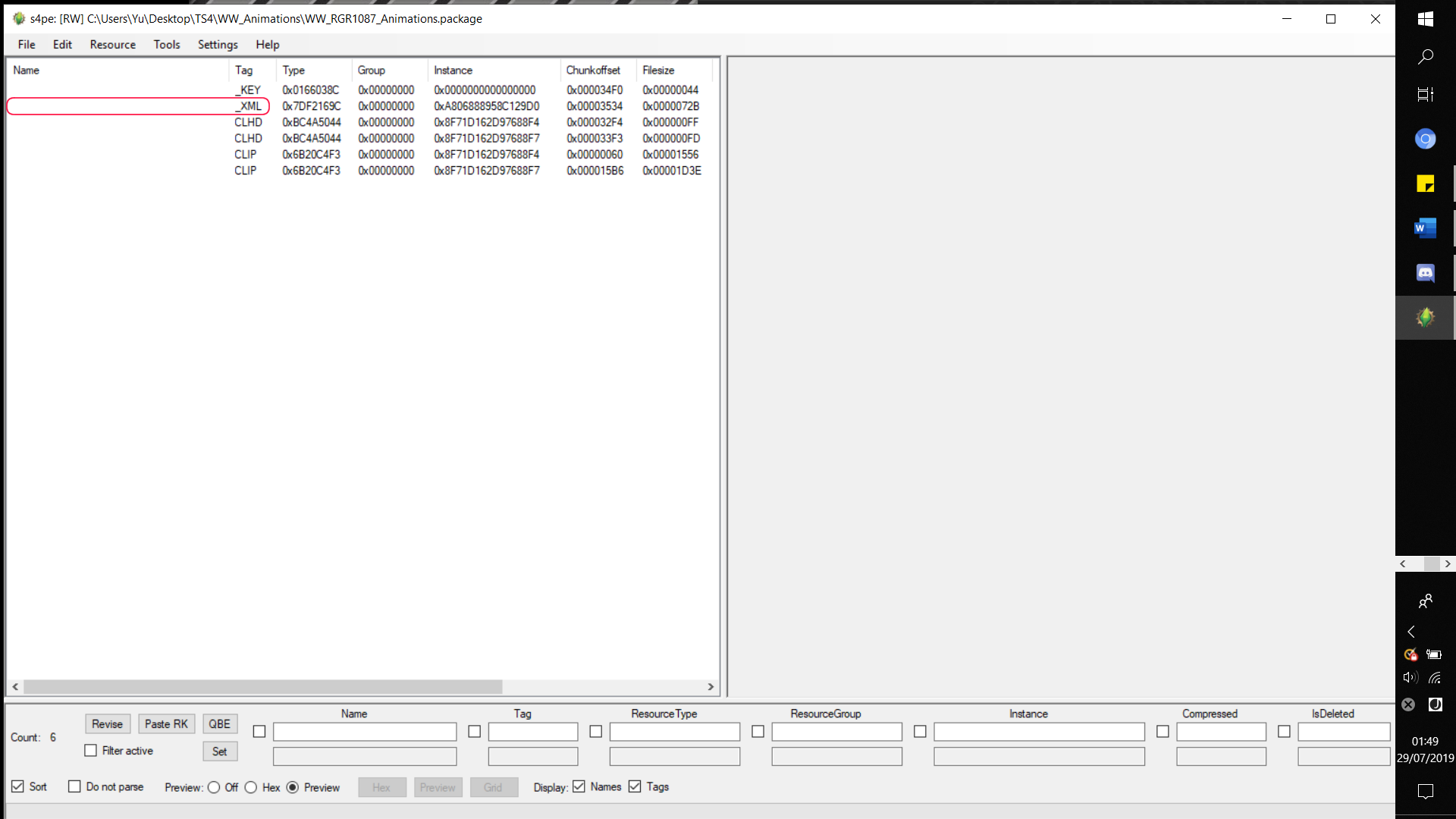Check the Name filter checkbox
1456x819 pixels.
[x=259, y=732]
